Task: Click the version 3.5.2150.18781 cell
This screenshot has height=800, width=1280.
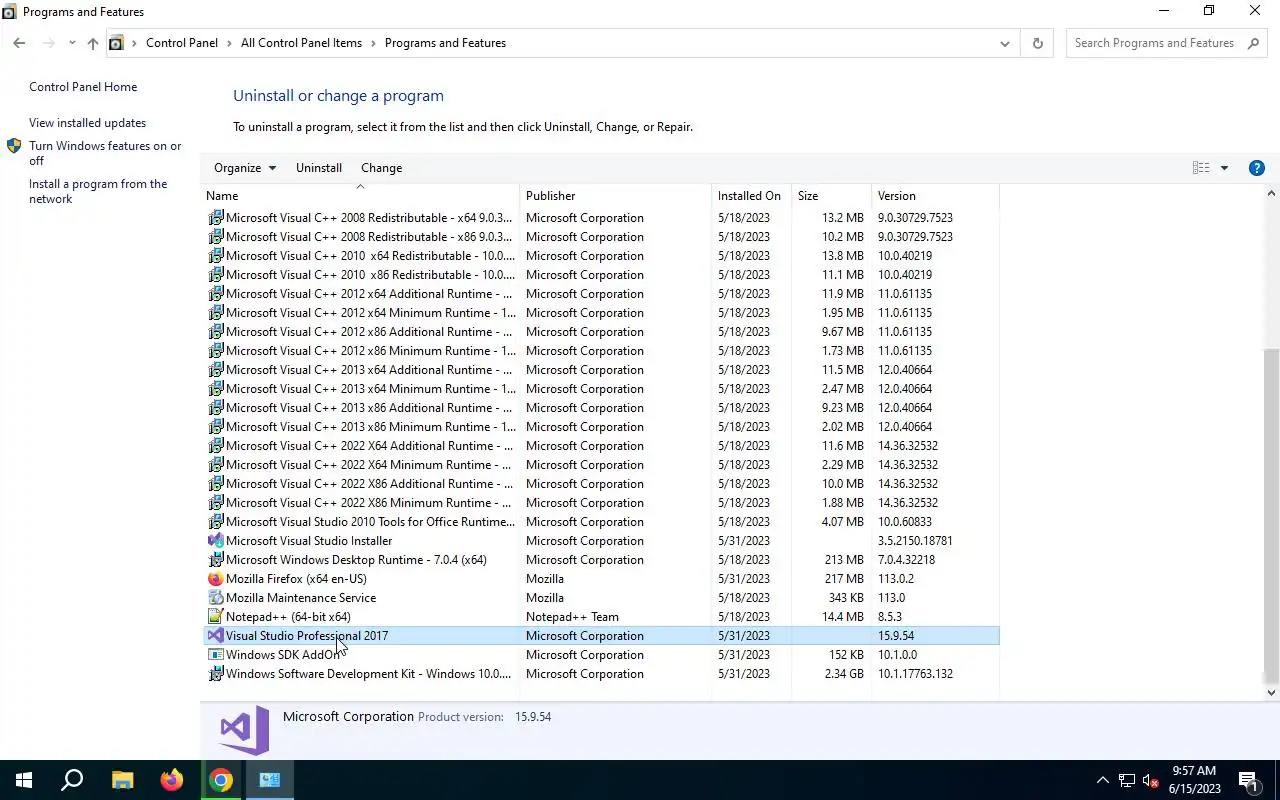Action: coord(915,541)
